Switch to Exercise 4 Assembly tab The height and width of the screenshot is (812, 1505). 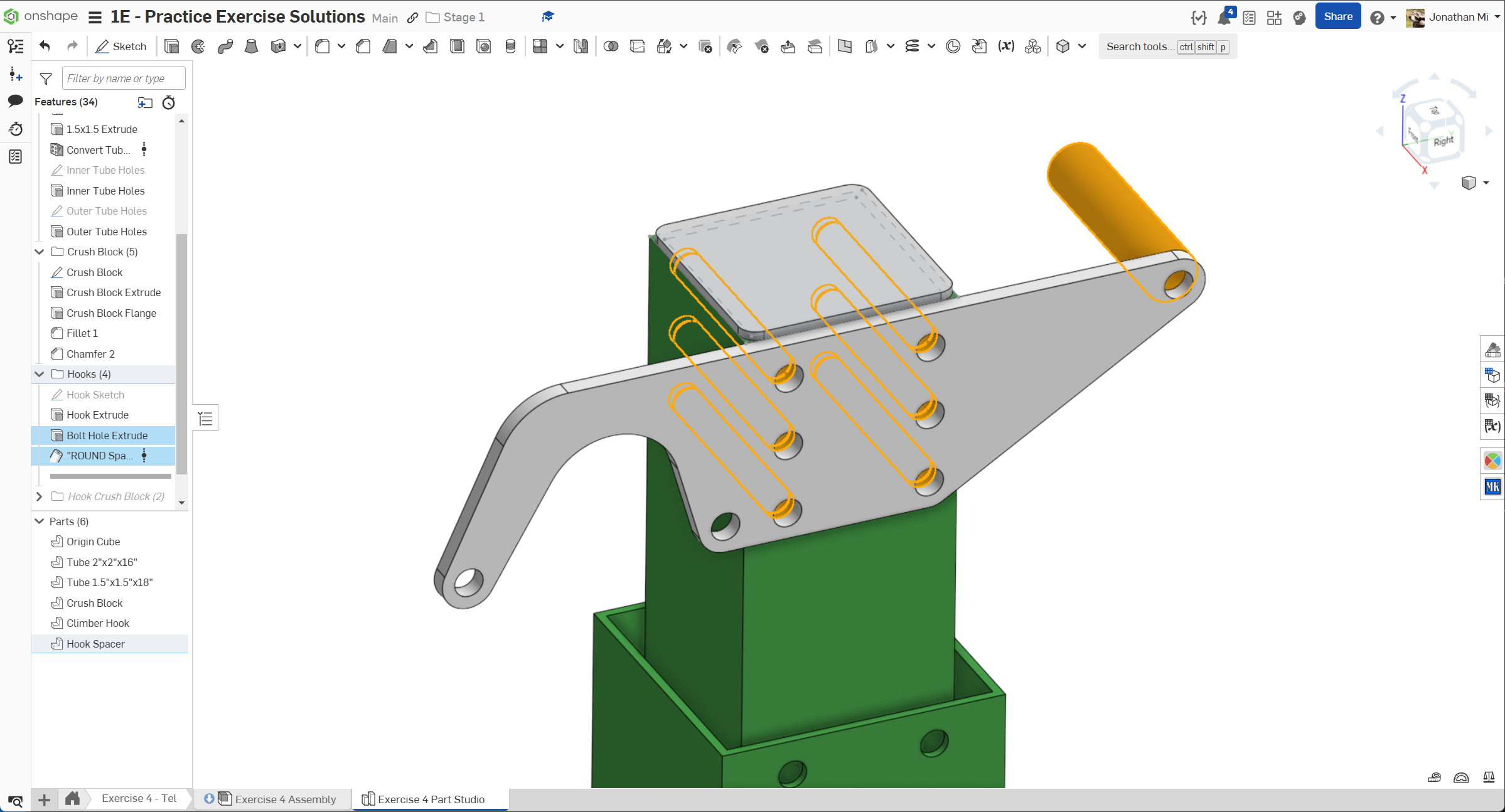[x=285, y=799]
